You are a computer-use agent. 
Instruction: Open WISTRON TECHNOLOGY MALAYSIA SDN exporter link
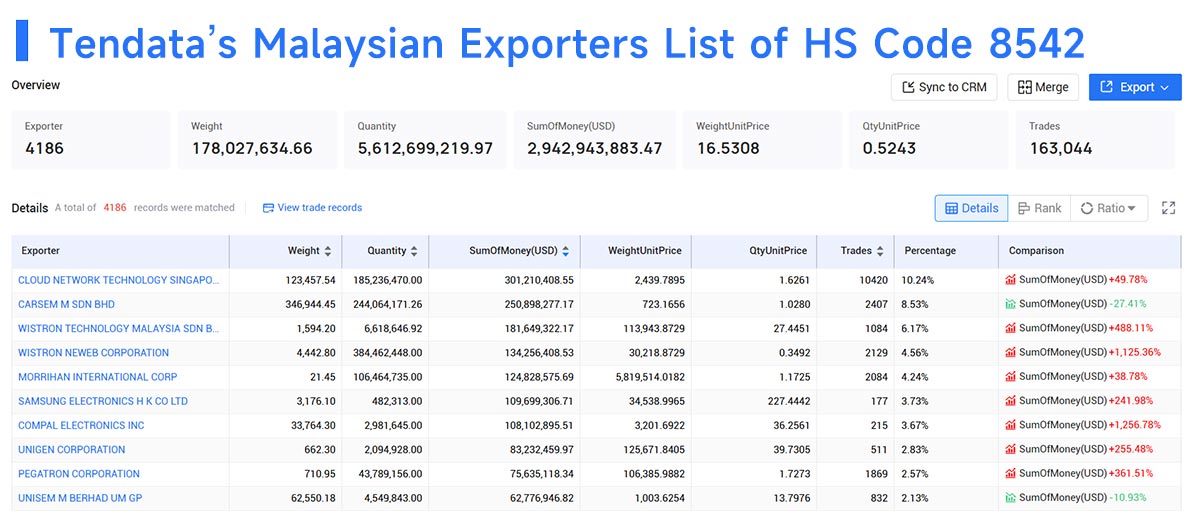click(119, 328)
